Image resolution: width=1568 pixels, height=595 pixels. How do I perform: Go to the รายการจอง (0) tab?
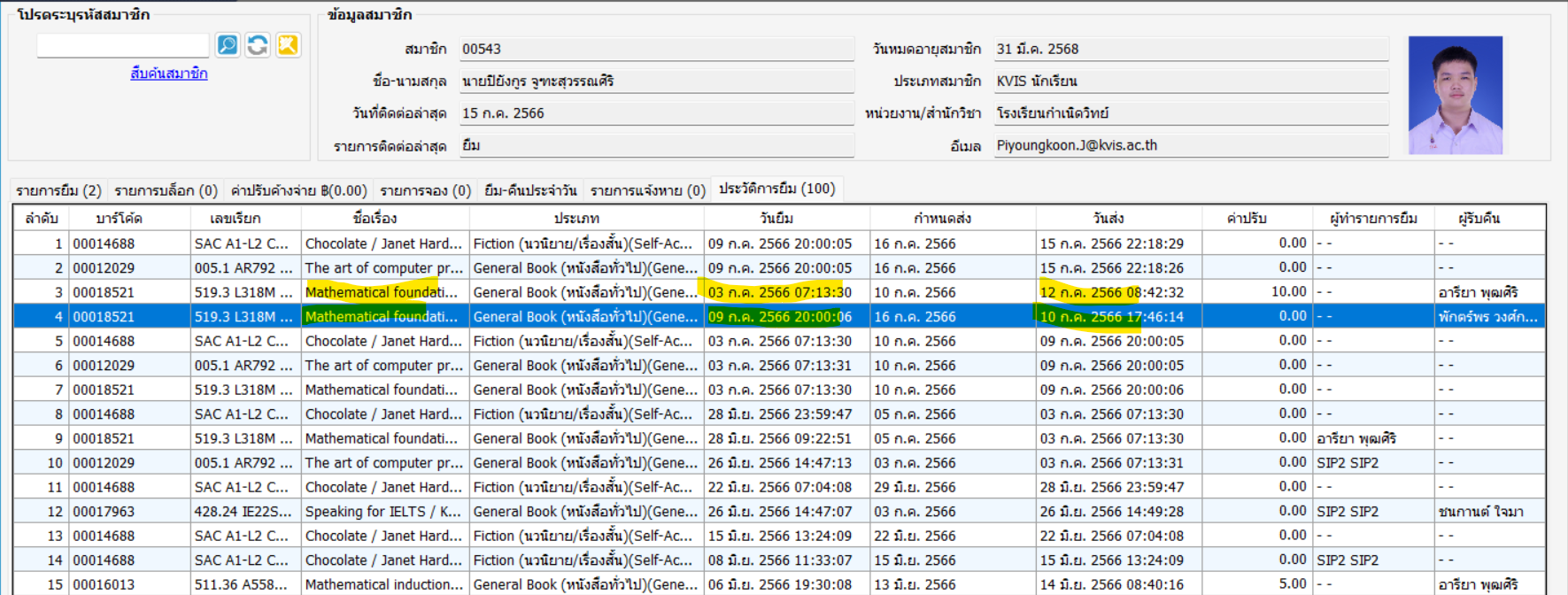425,190
